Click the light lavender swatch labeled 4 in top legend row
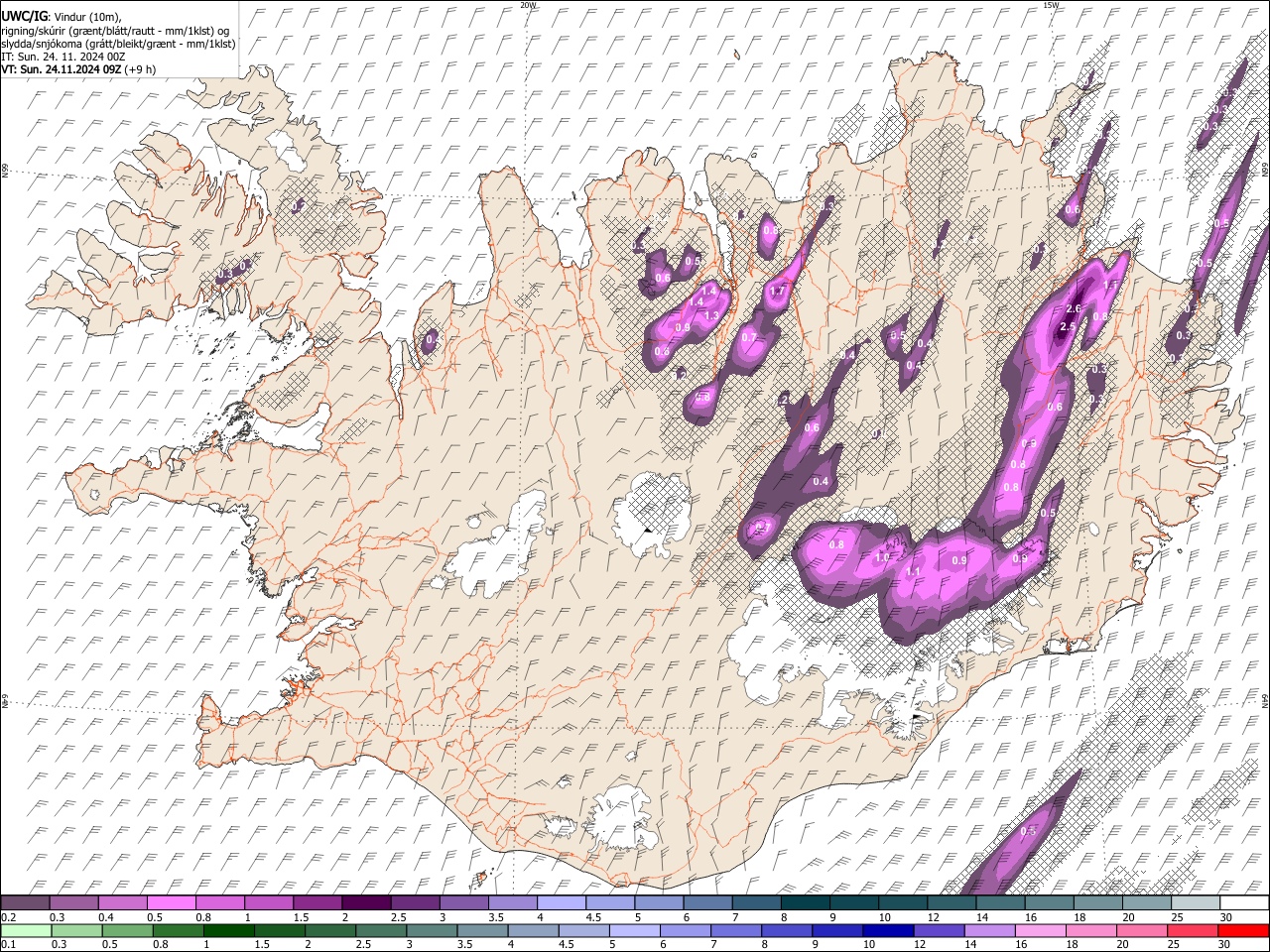This screenshot has width=1270, height=952. click(561, 902)
